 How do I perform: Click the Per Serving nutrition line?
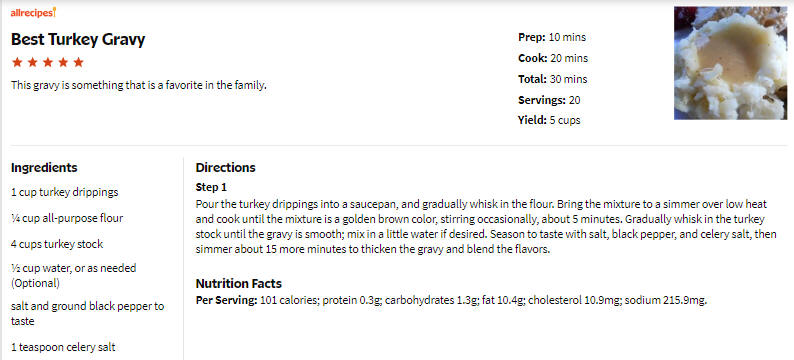point(451,300)
